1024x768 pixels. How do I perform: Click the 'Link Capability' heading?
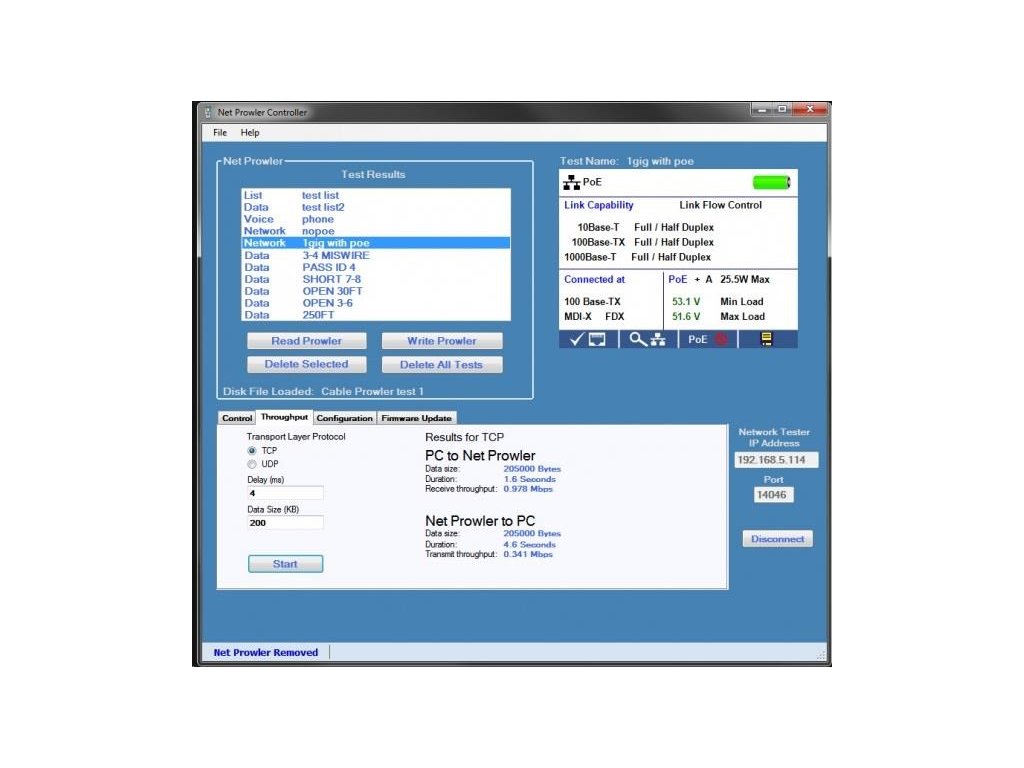(599, 205)
